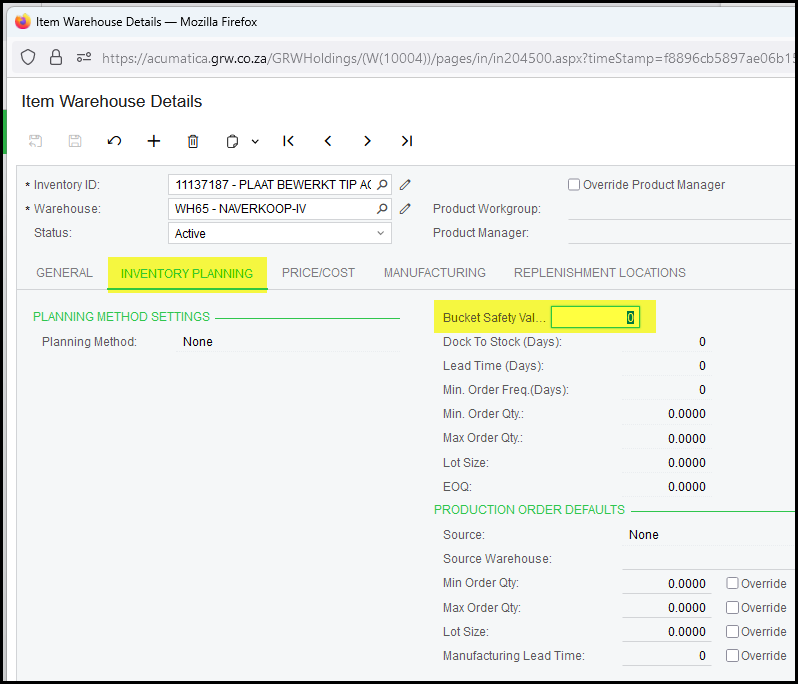The height and width of the screenshot is (684, 798).
Task: Click the magnifier lookup icon in Warehouse field
Action: (382, 209)
